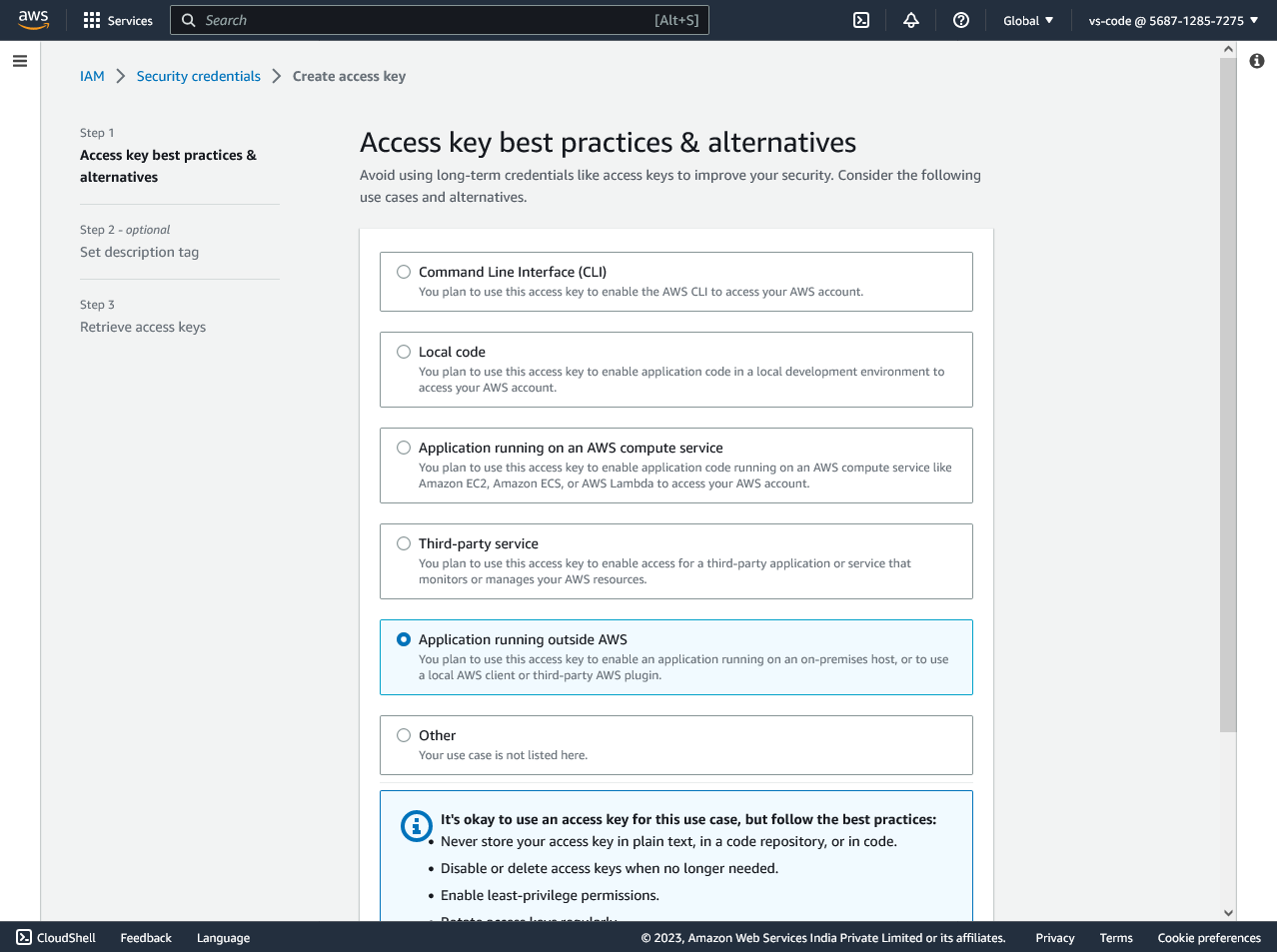Choose the Local code radio option
Viewport: 1277px width, 952px height.
point(404,352)
